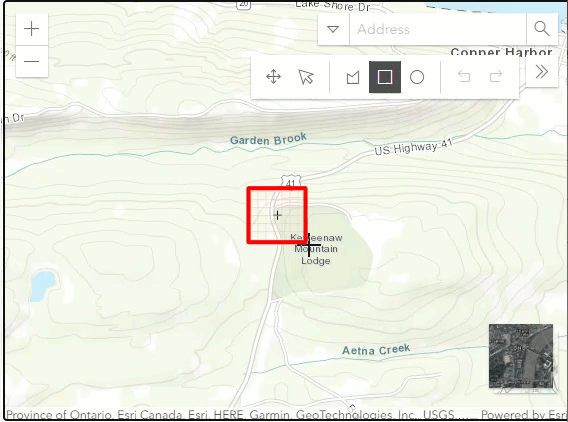The image size is (568, 422).
Task: Choose the polygon draw tool
Action: (x=353, y=77)
